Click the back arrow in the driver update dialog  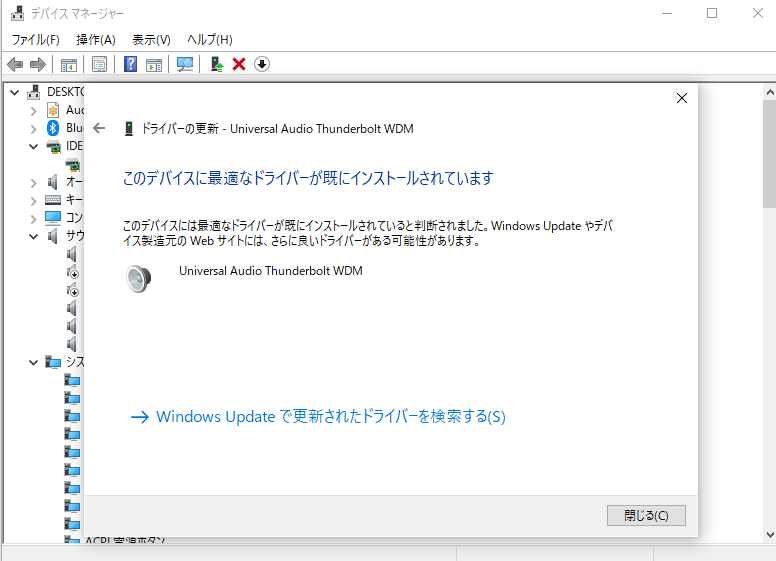coord(99,129)
